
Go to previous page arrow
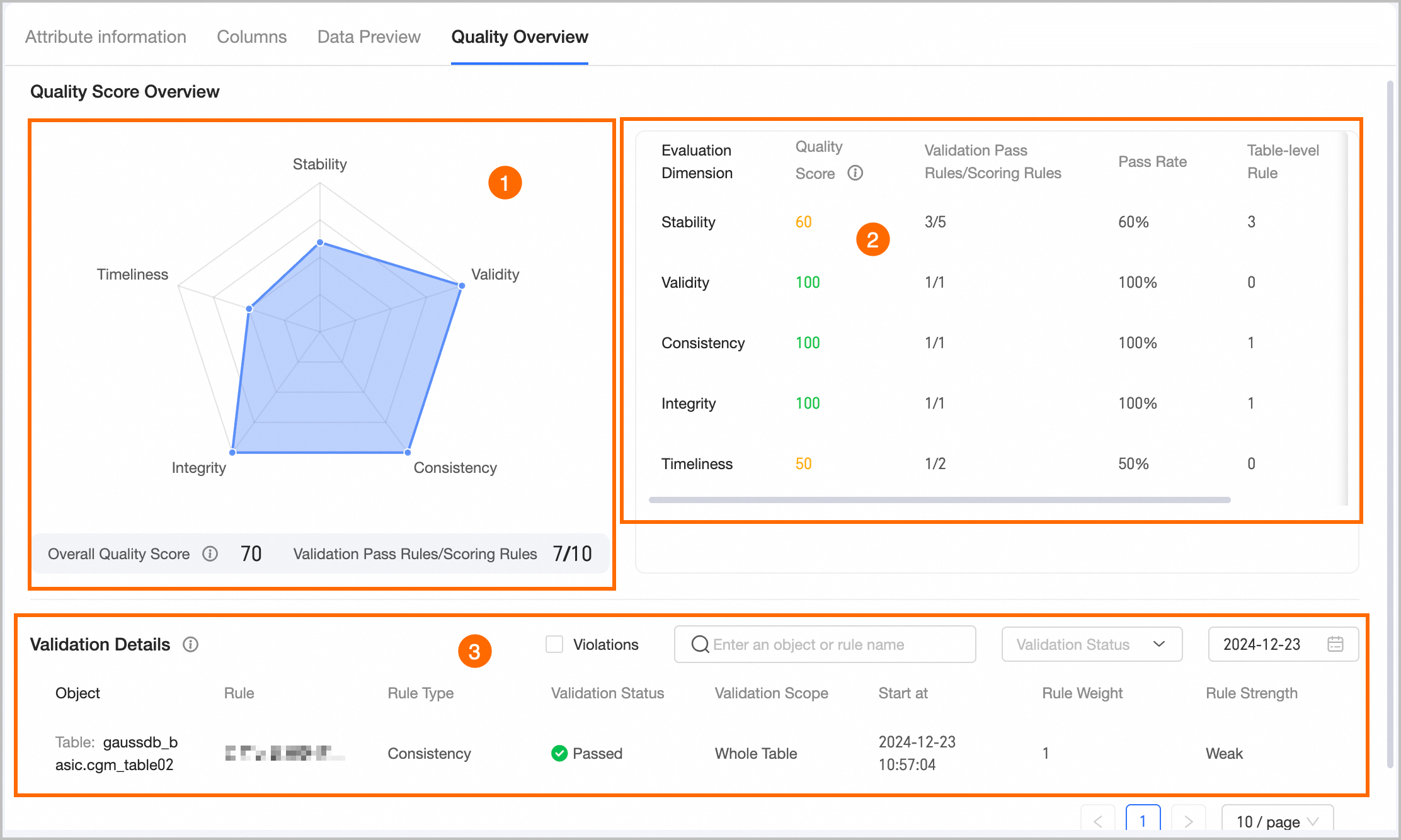1098,821
